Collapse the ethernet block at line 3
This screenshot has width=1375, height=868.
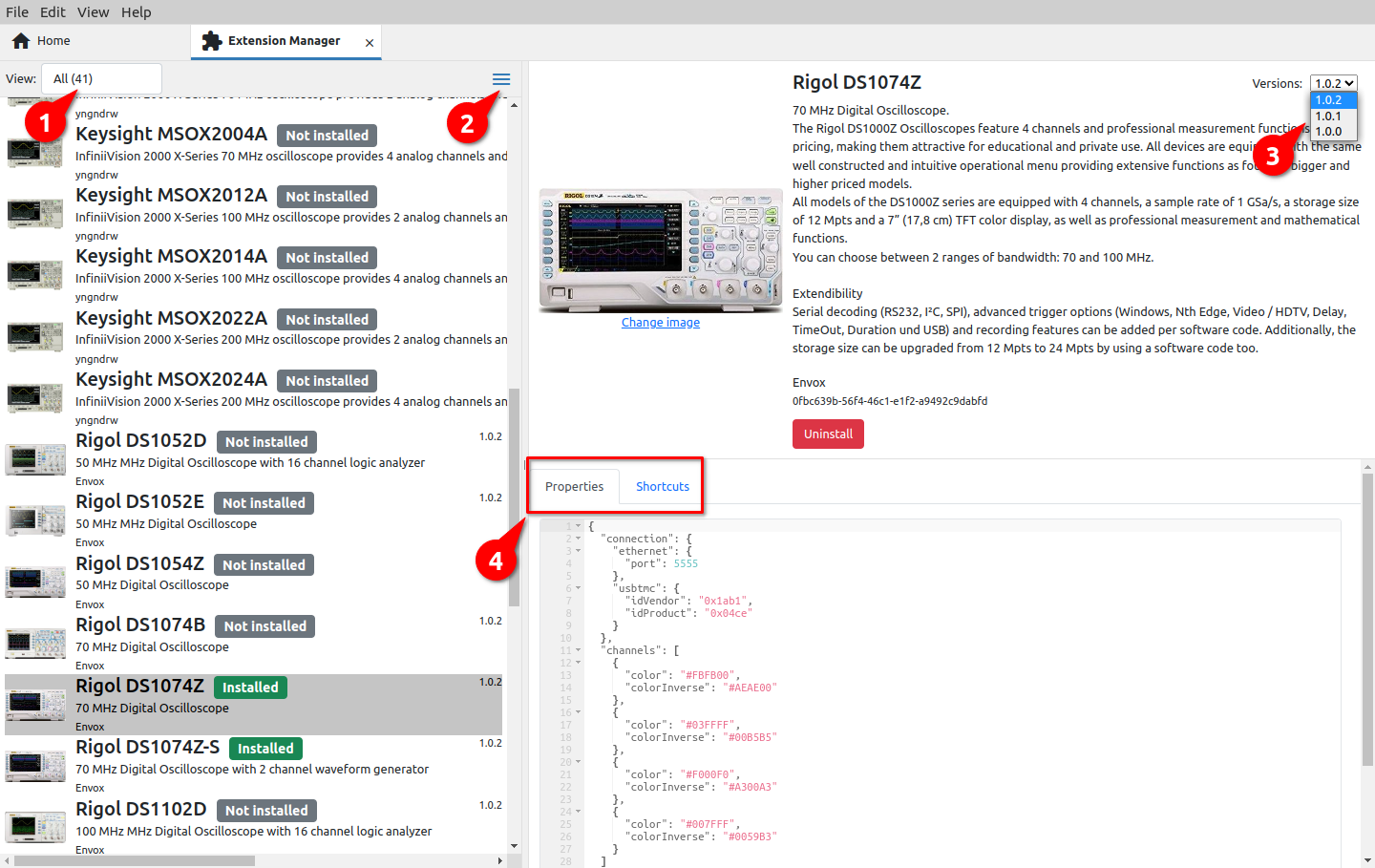578,551
